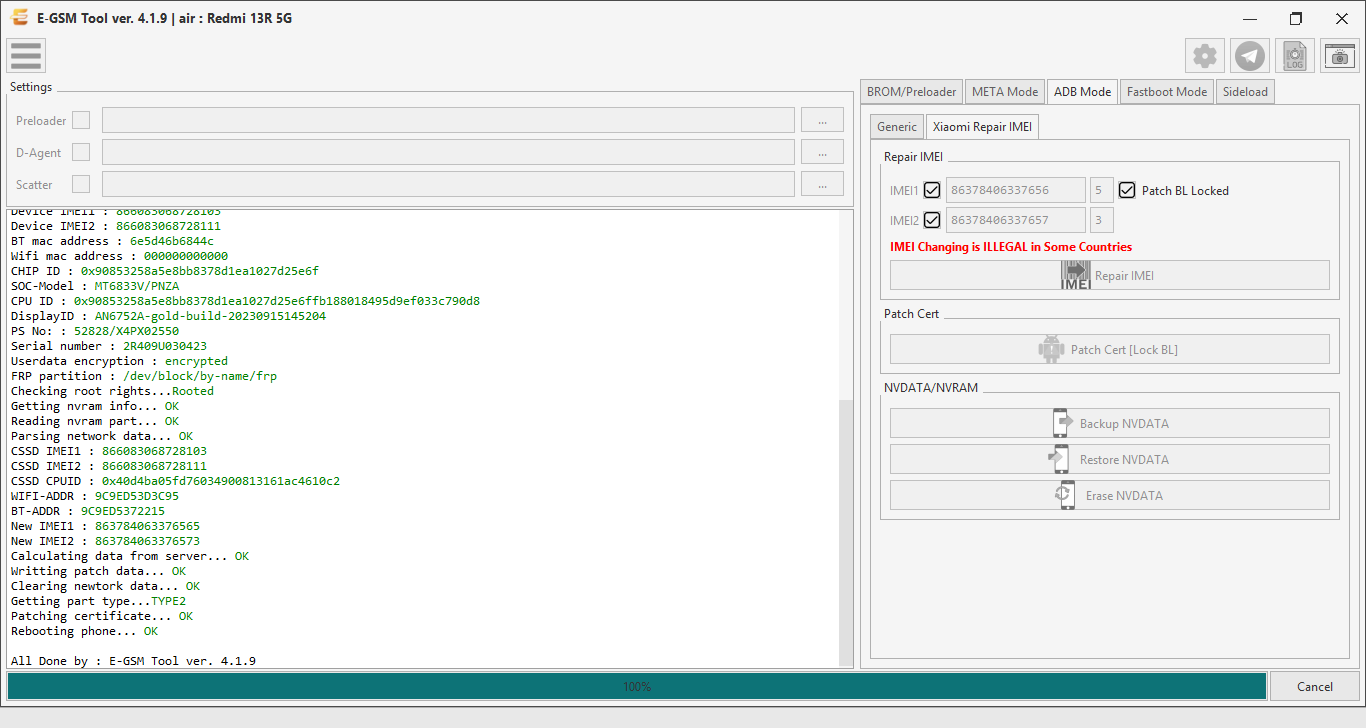1366x728 pixels.
Task: Browse for D-Agent file
Action: pos(822,152)
